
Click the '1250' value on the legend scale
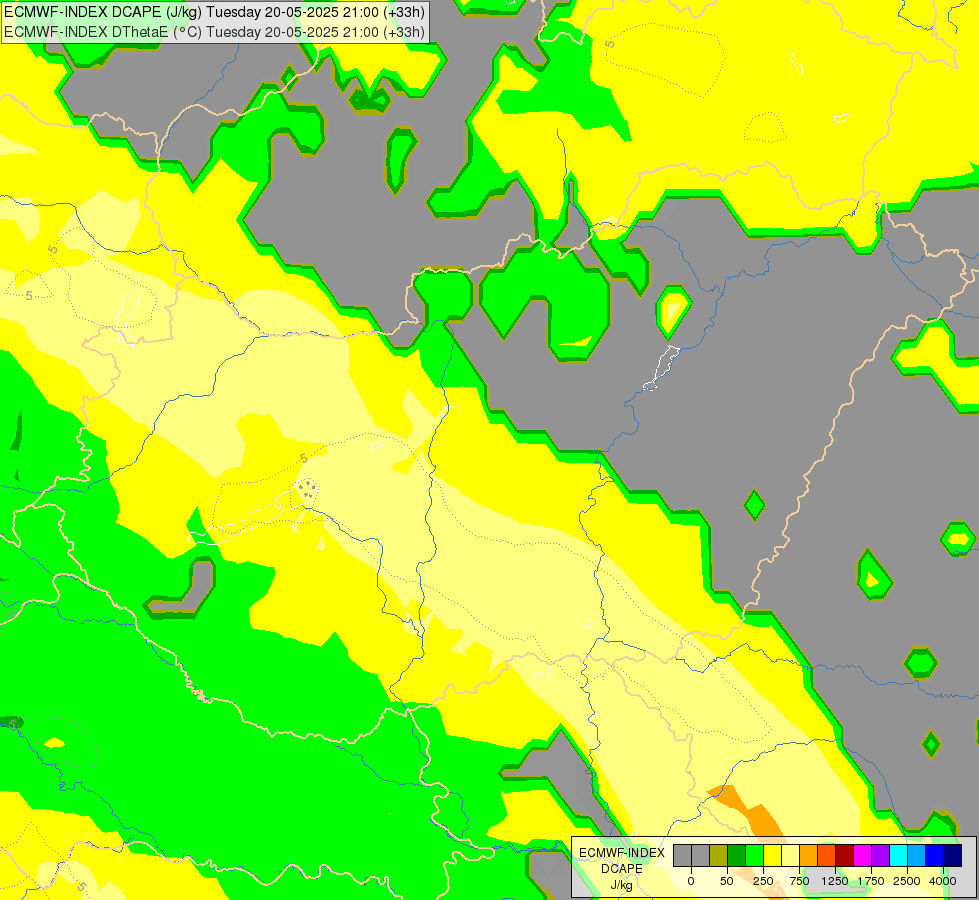pyautogui.click(x=835, y=881)
